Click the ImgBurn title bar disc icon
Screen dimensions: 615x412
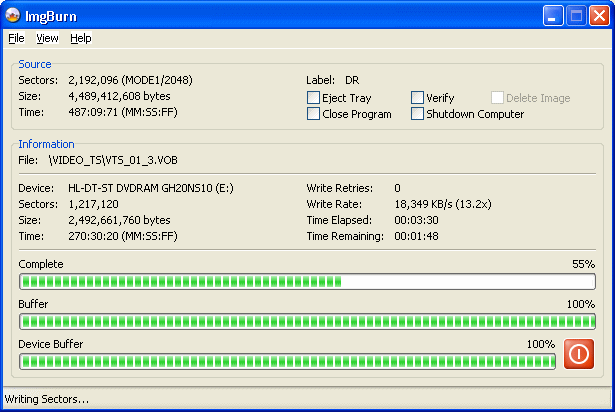click(13, 15)
